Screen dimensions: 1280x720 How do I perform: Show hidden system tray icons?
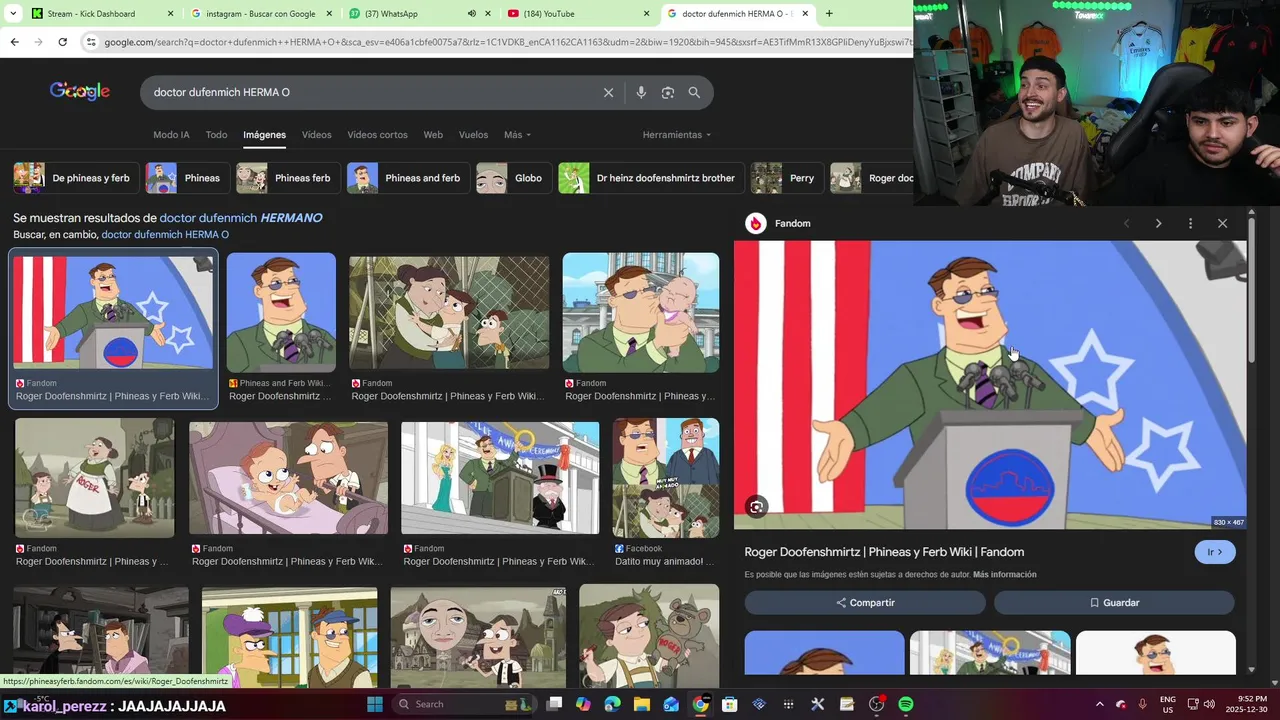1099,704
